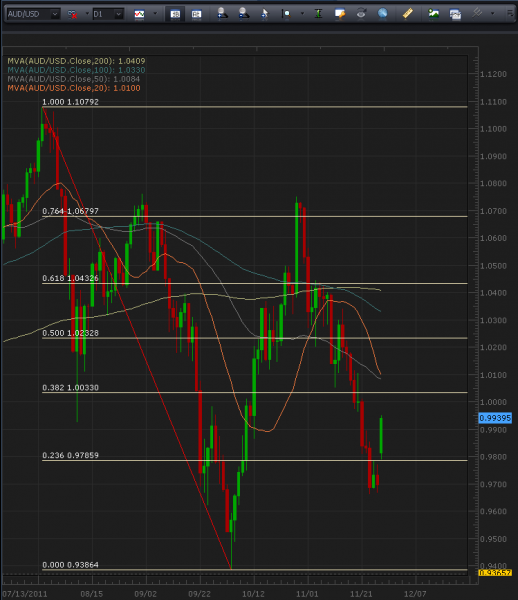
Task: Select the MVA 100 indicator label
Action: tap(76, 70)
